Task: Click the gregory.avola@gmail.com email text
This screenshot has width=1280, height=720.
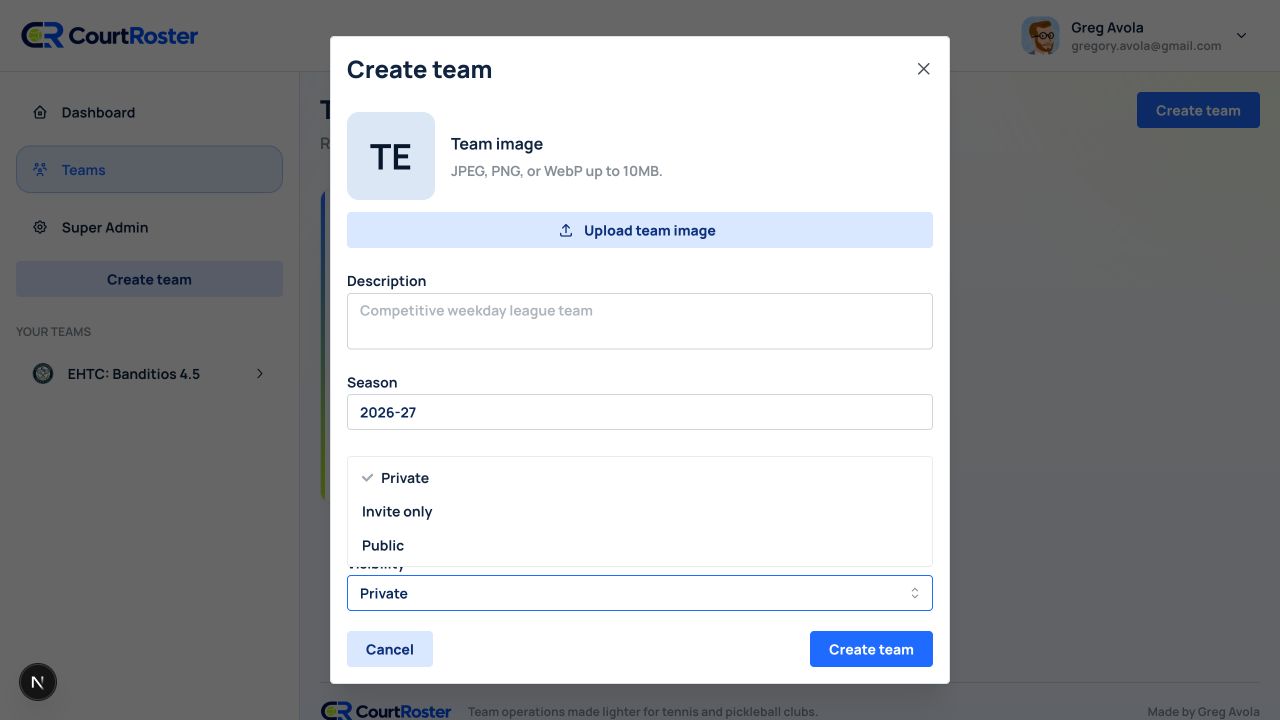Action: [1146, 46]
